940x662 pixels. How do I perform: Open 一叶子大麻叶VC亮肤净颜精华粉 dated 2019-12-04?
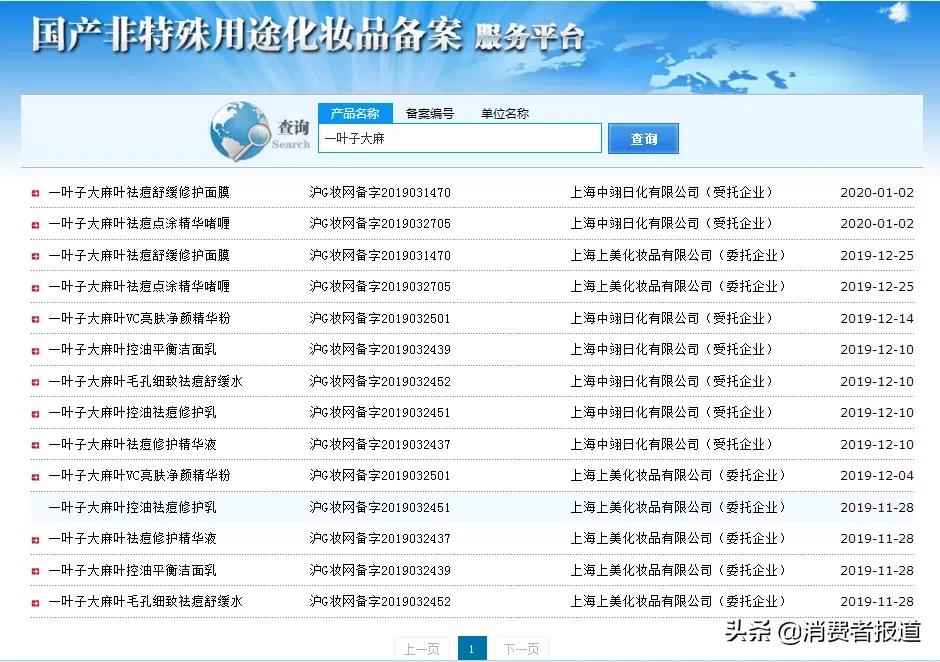tap(139, 476)
